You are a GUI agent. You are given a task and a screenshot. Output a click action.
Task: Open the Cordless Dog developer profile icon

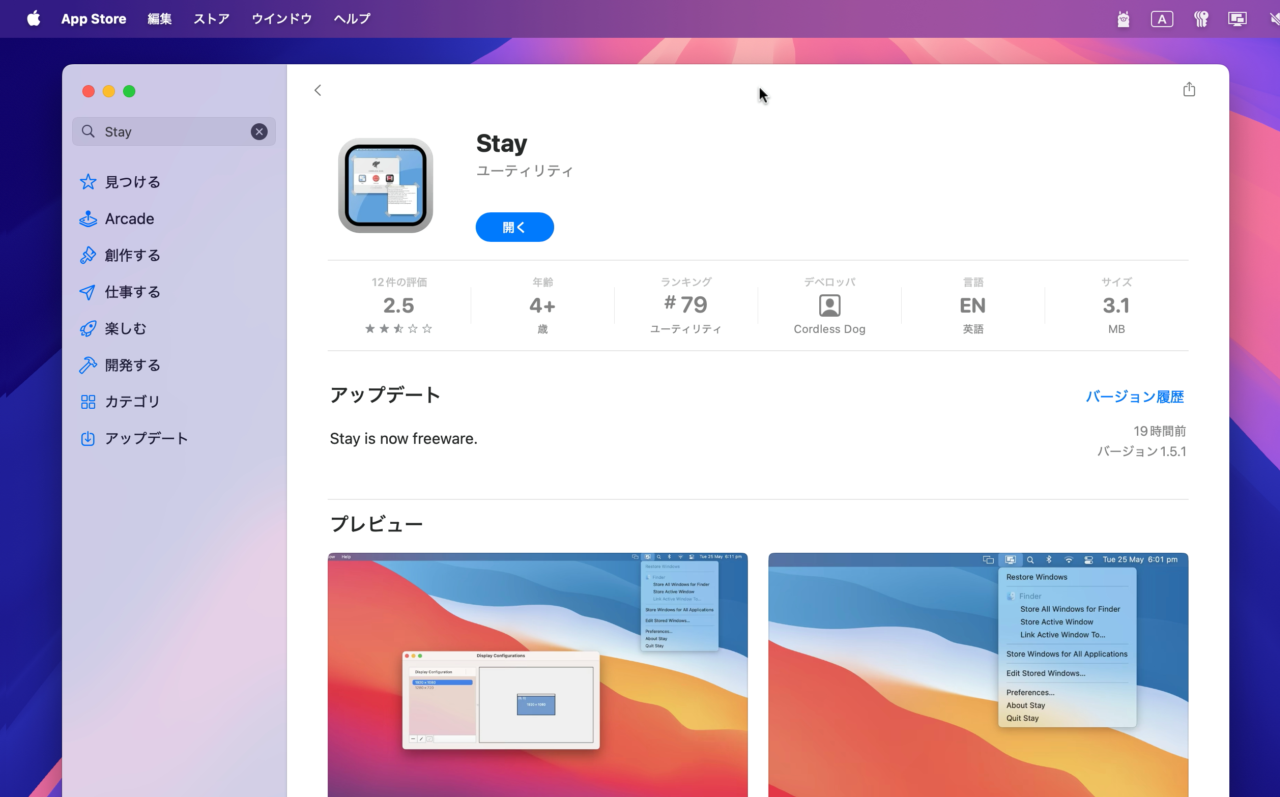pyautogui.click(x=829, y=306)
